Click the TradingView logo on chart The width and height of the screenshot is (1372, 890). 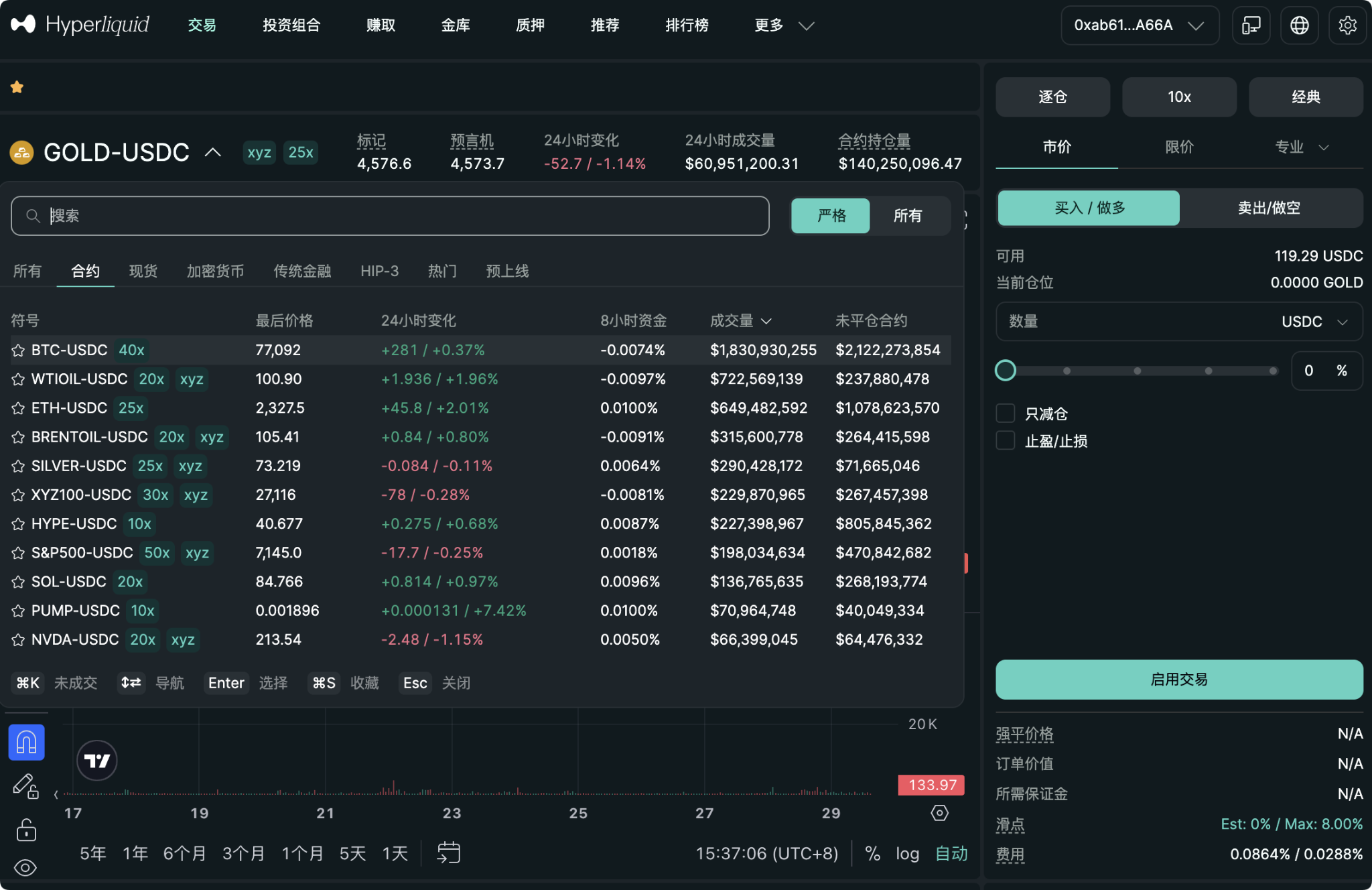pos(97,761)
